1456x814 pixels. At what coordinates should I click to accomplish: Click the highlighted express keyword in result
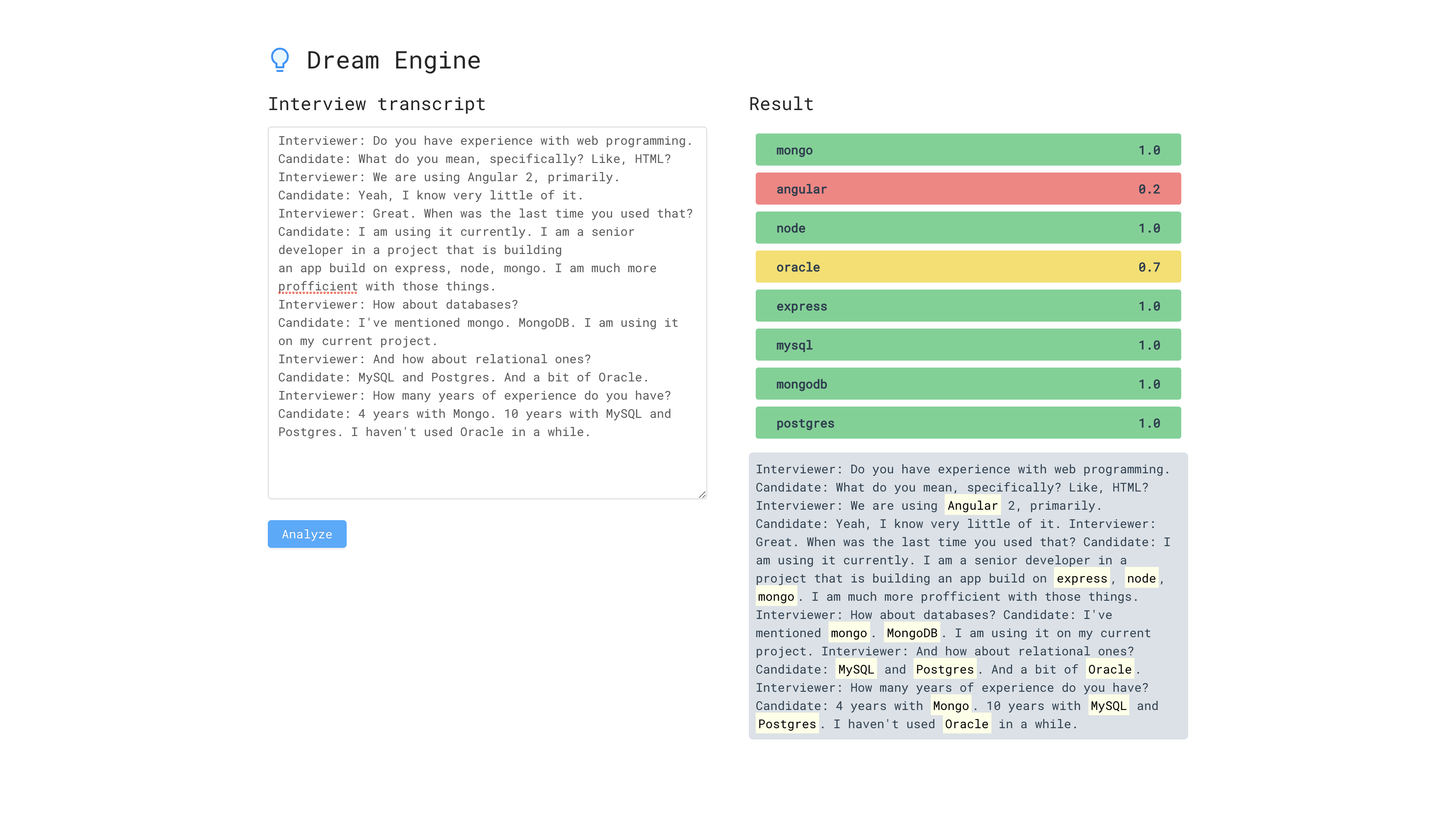1081,578
